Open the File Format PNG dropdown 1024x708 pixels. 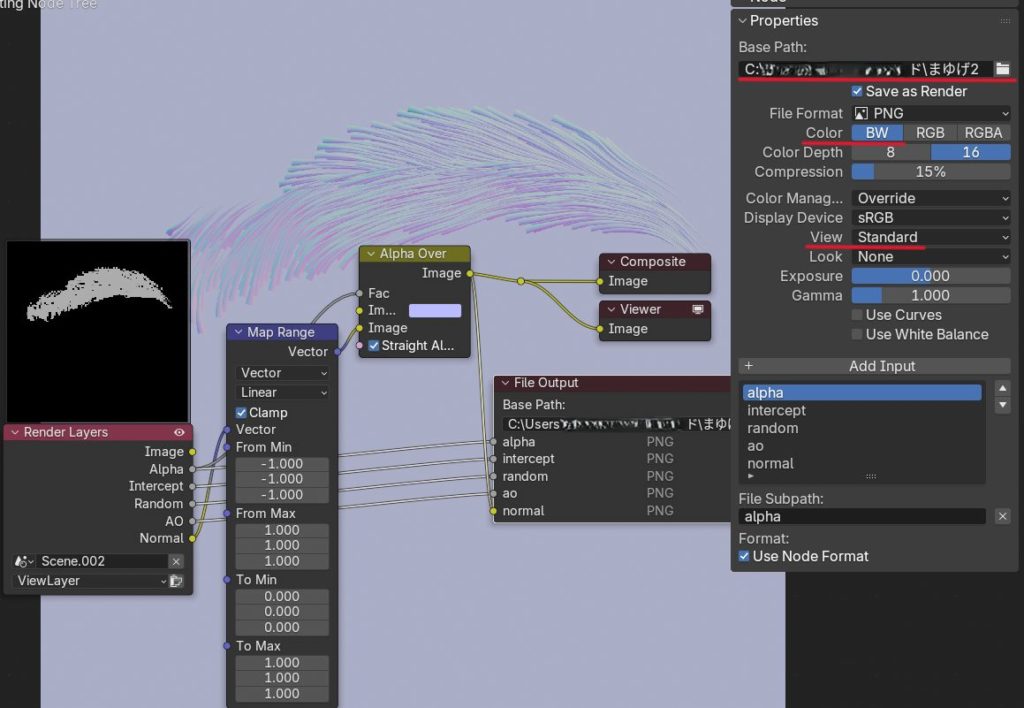coord(931,114)
